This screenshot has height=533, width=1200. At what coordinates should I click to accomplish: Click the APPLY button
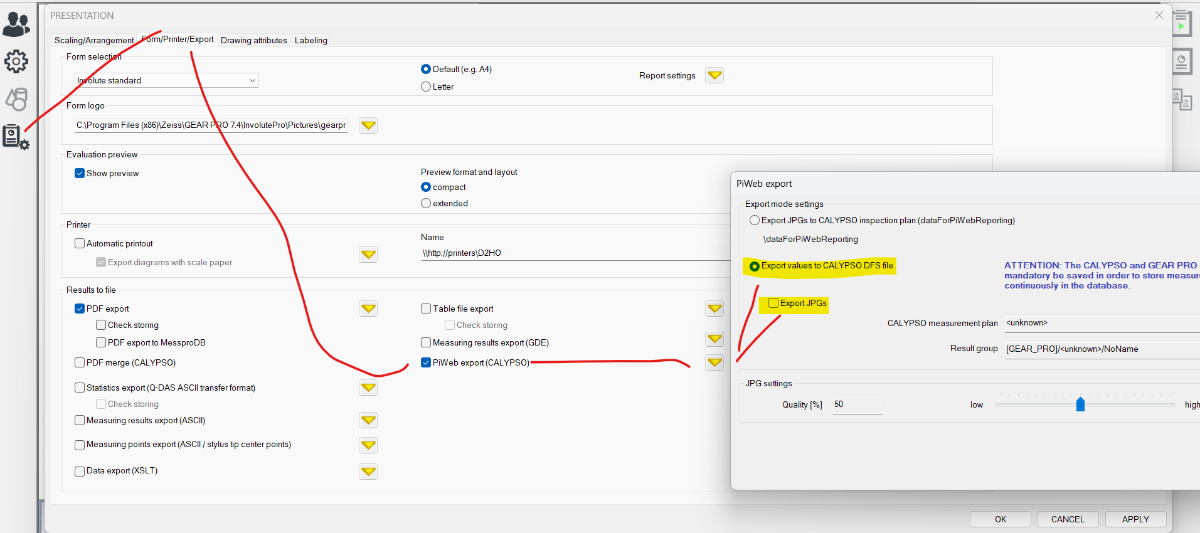coord(1135,519)
